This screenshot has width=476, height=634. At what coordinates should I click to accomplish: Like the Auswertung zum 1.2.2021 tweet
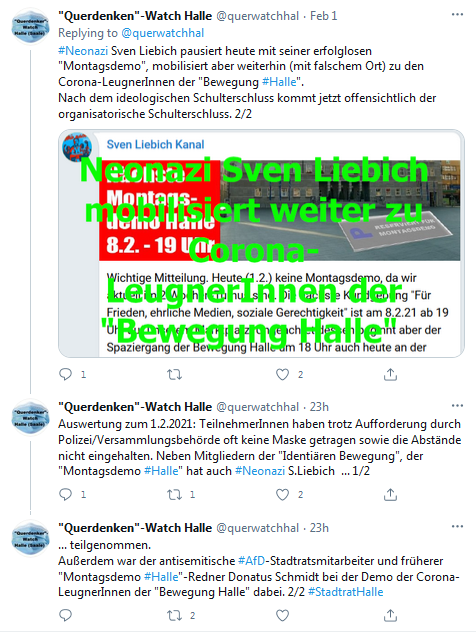[x=282, y=495]
